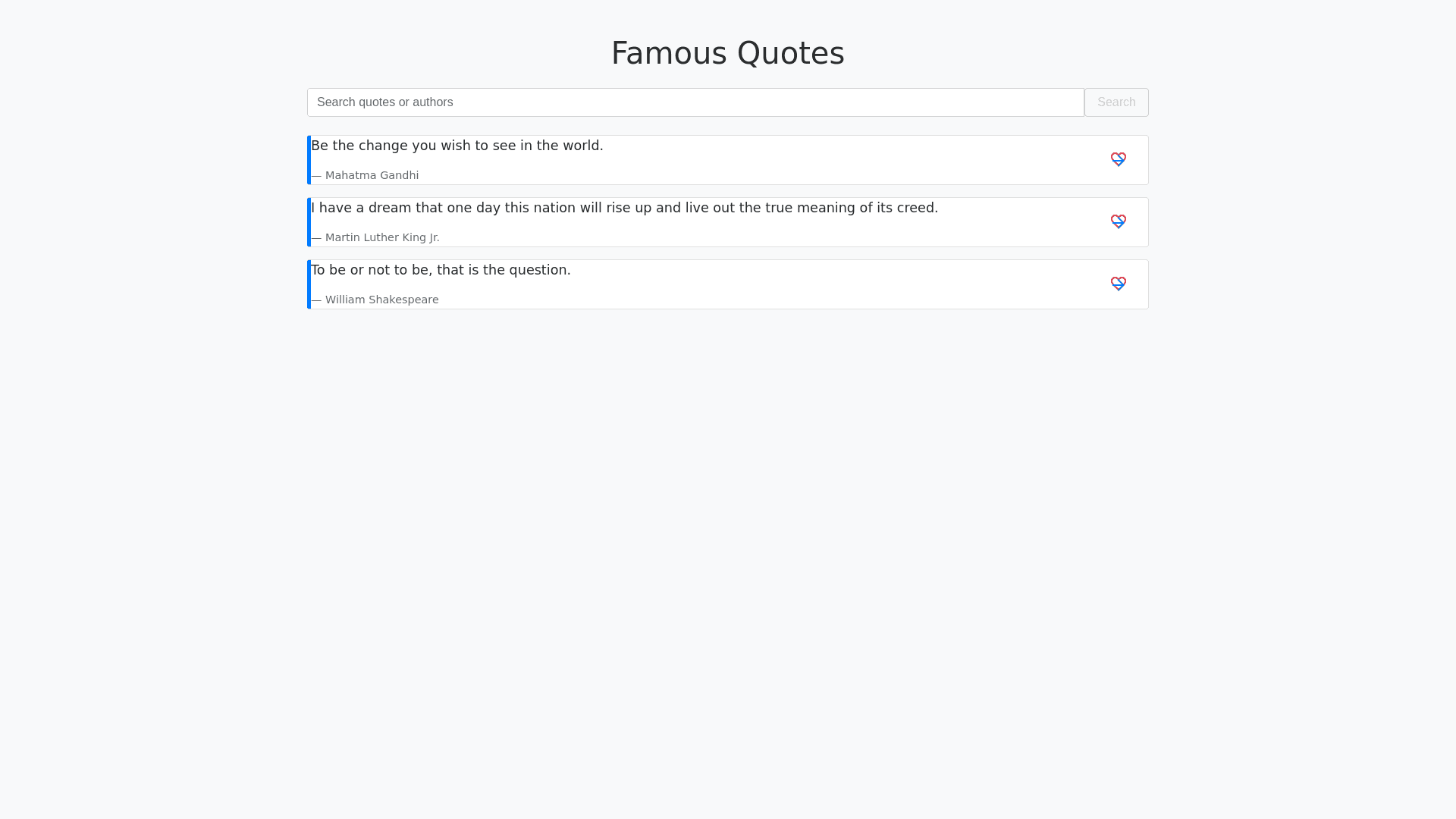Select the "Be the change" quote text

coord(457,146)
